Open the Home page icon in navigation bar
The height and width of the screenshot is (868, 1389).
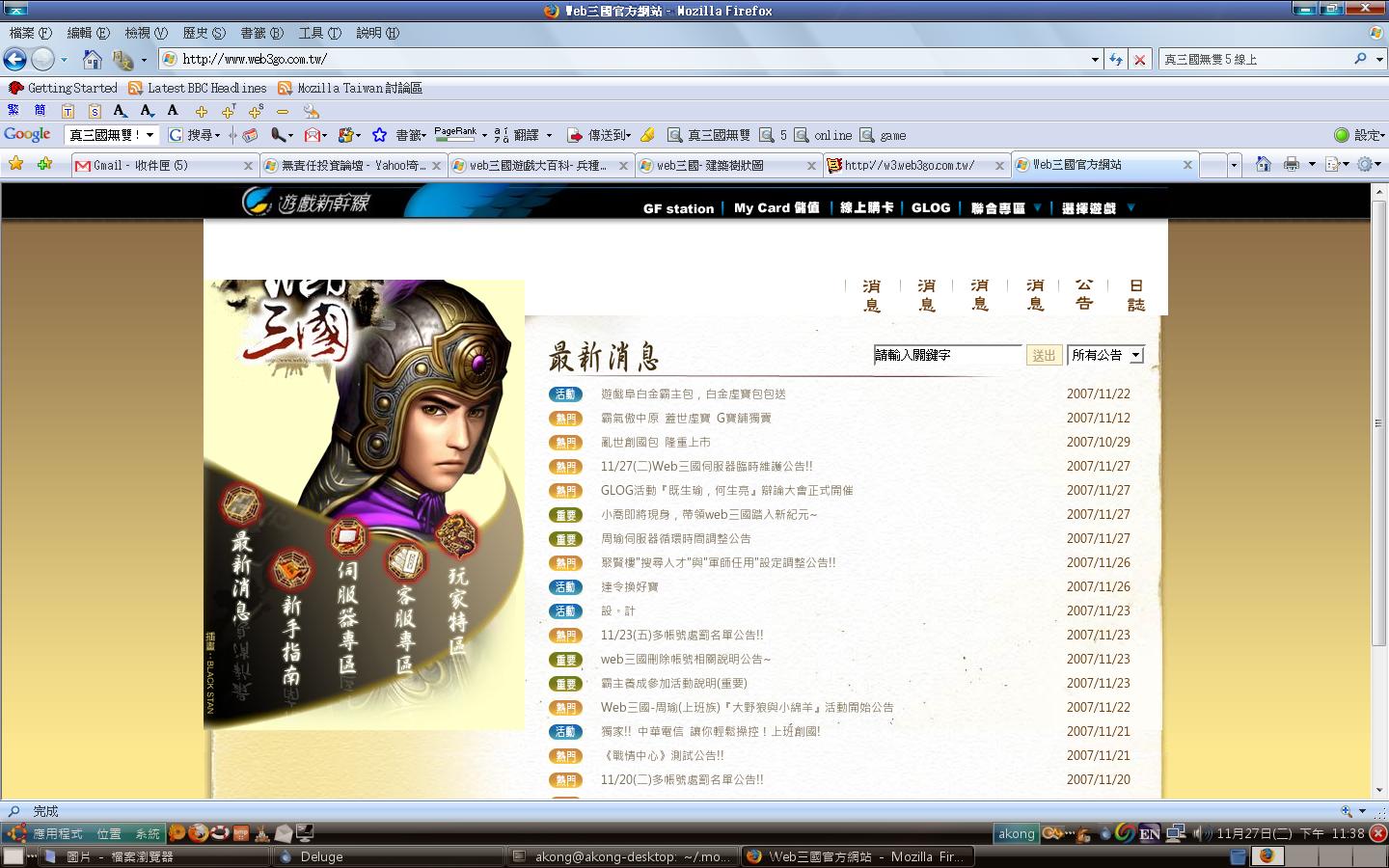(93, 60)
